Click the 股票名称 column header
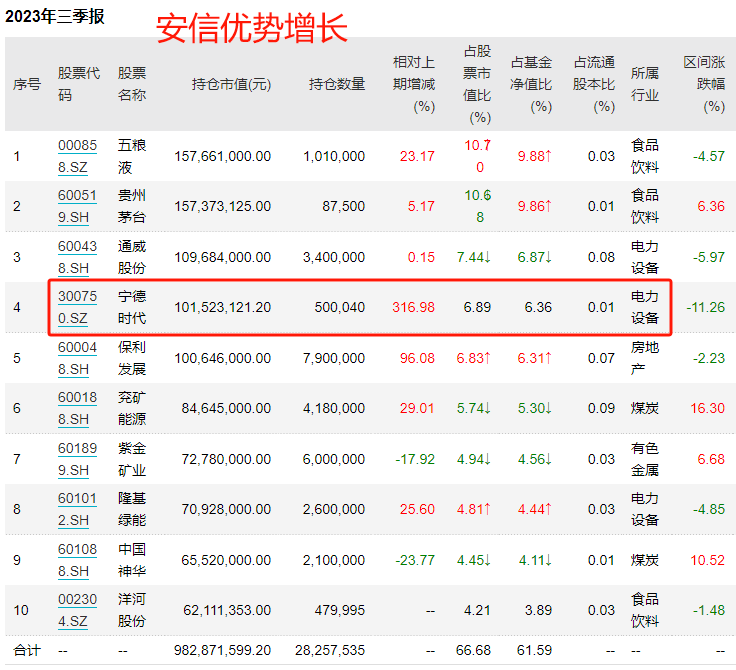 [132, 85]
